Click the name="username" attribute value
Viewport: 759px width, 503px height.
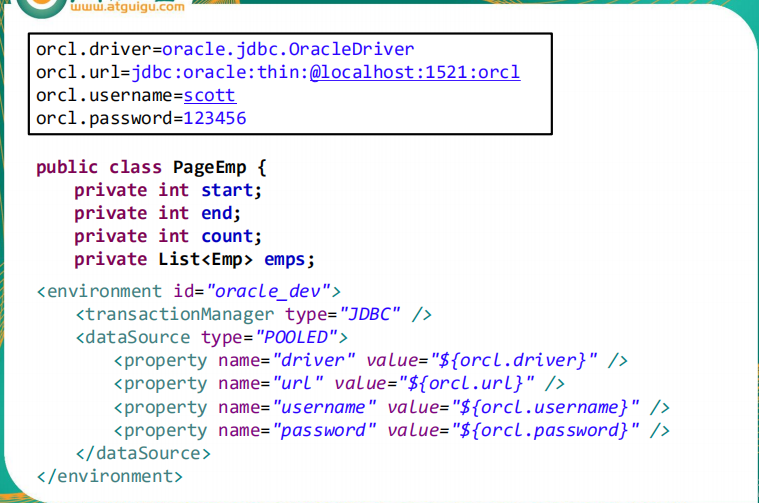point(324,408)
